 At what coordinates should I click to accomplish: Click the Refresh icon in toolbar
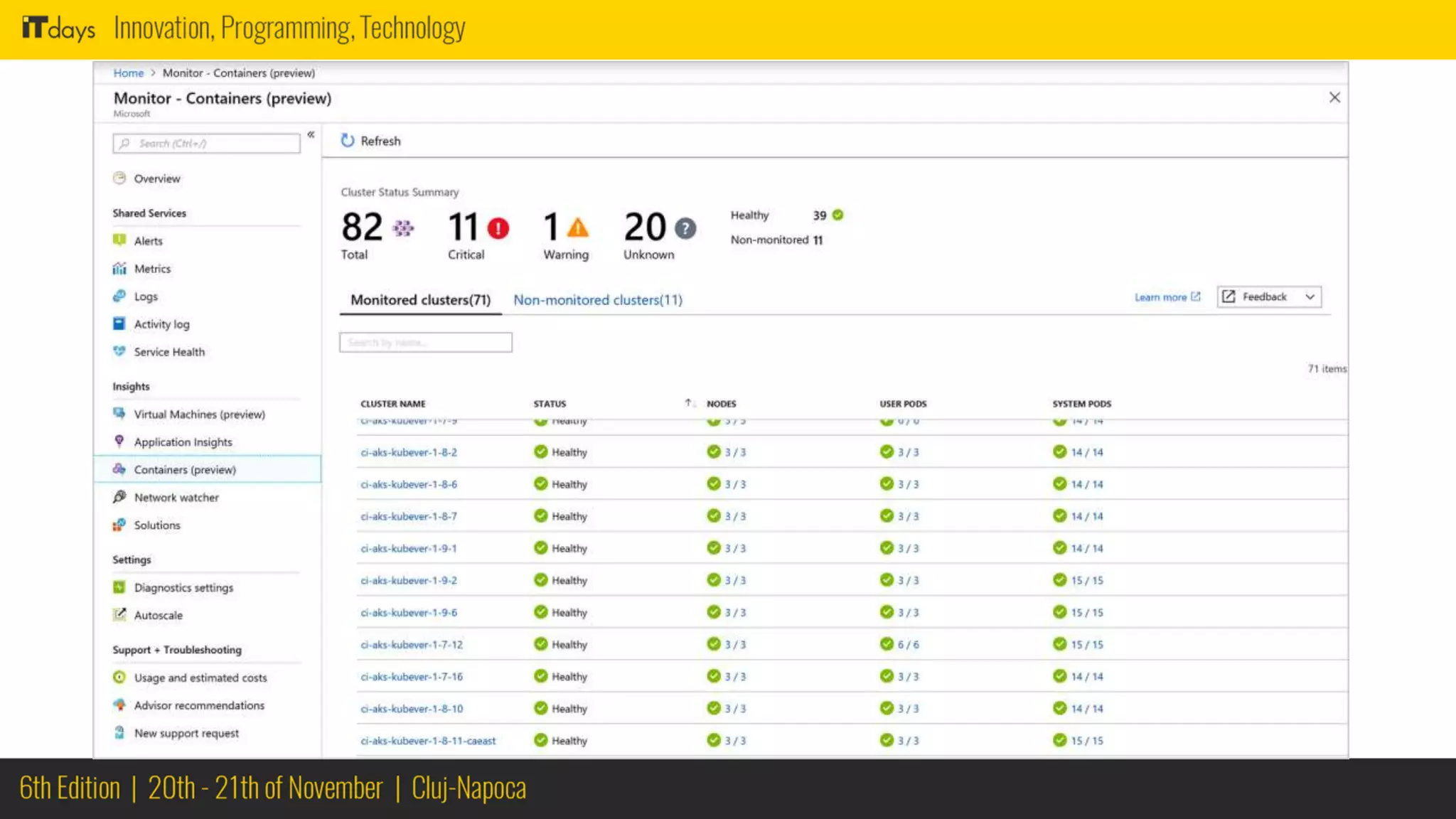[347, 141]
